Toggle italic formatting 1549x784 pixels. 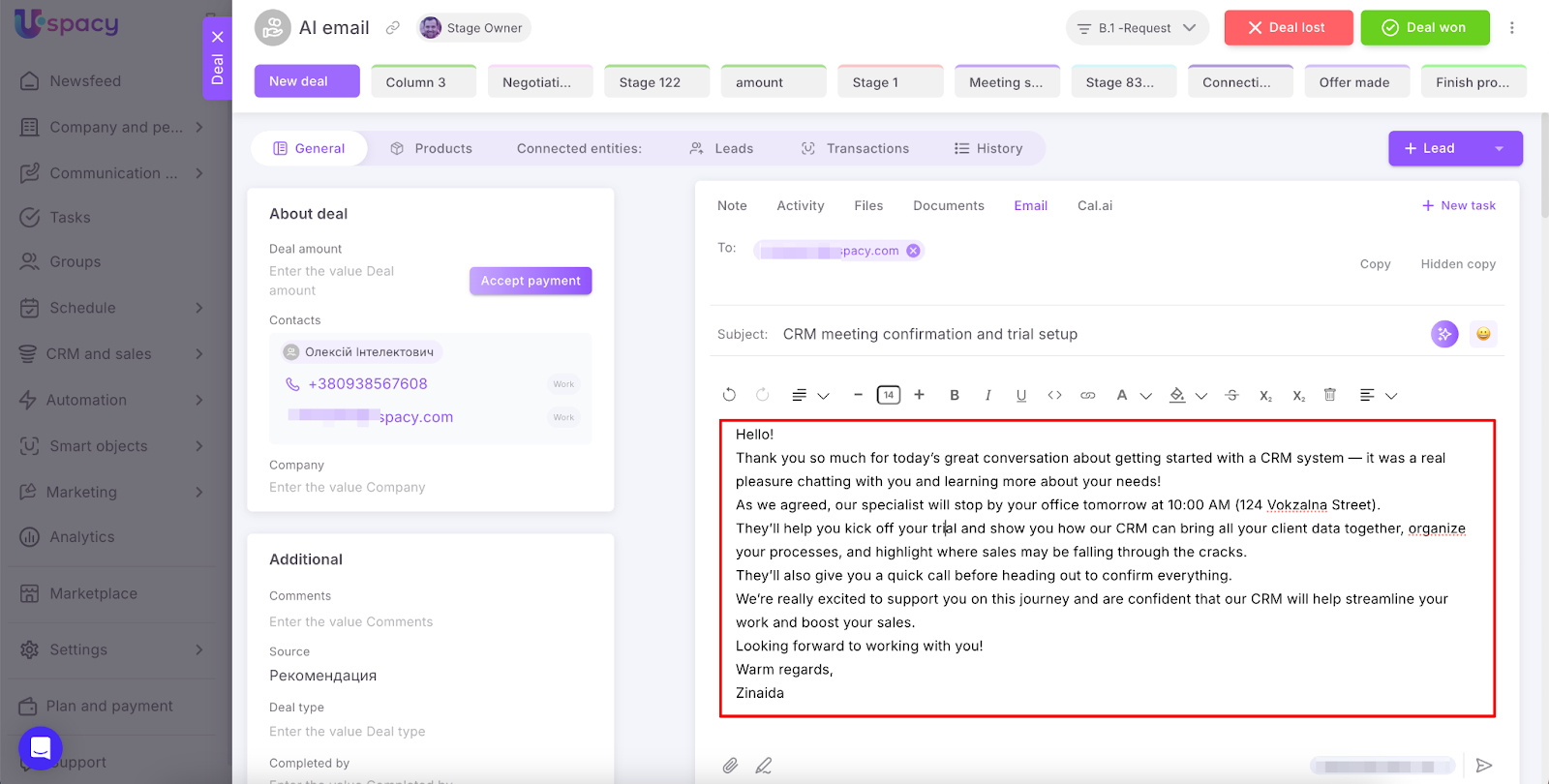click(987, 395)
